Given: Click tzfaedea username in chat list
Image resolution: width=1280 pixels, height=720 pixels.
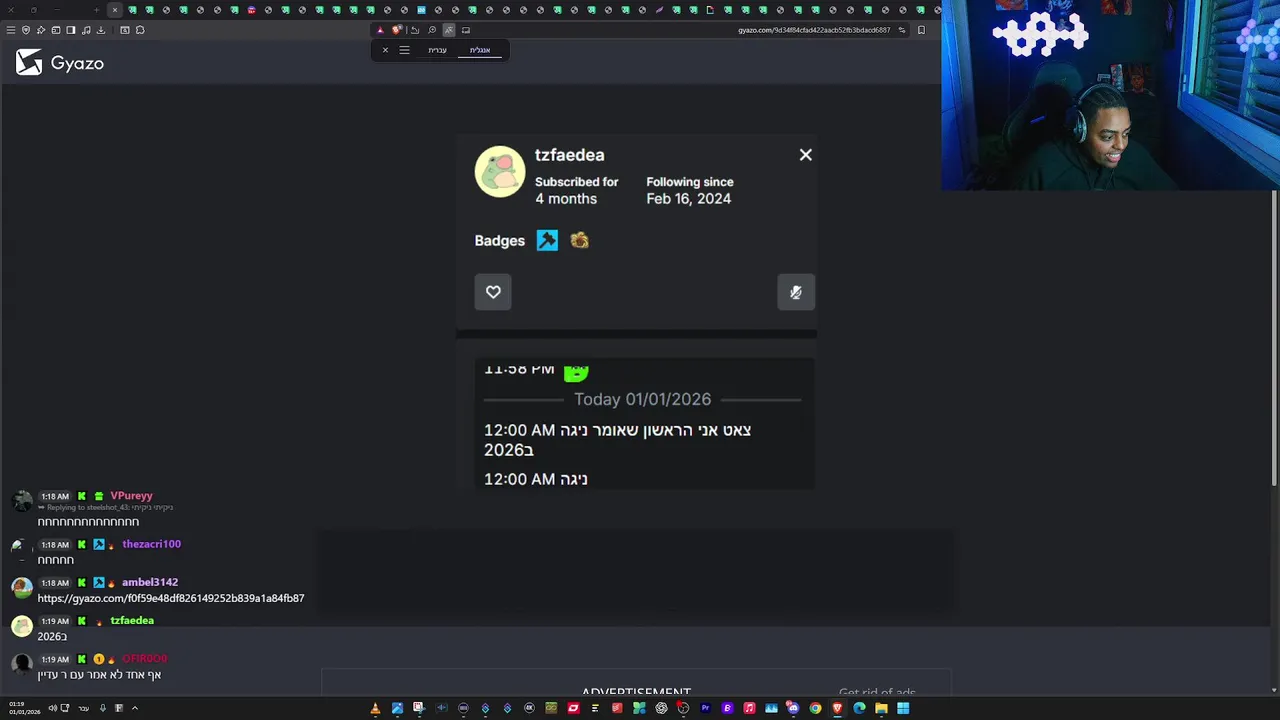Looking at the screenshot, I should 132,621.
